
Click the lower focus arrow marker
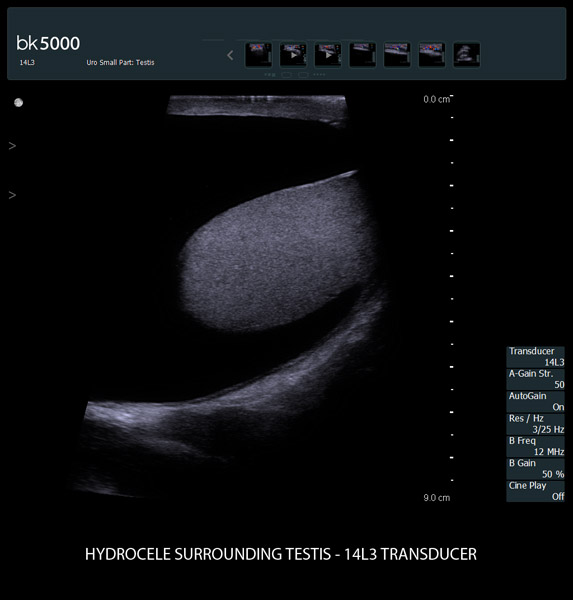(12, 195)
